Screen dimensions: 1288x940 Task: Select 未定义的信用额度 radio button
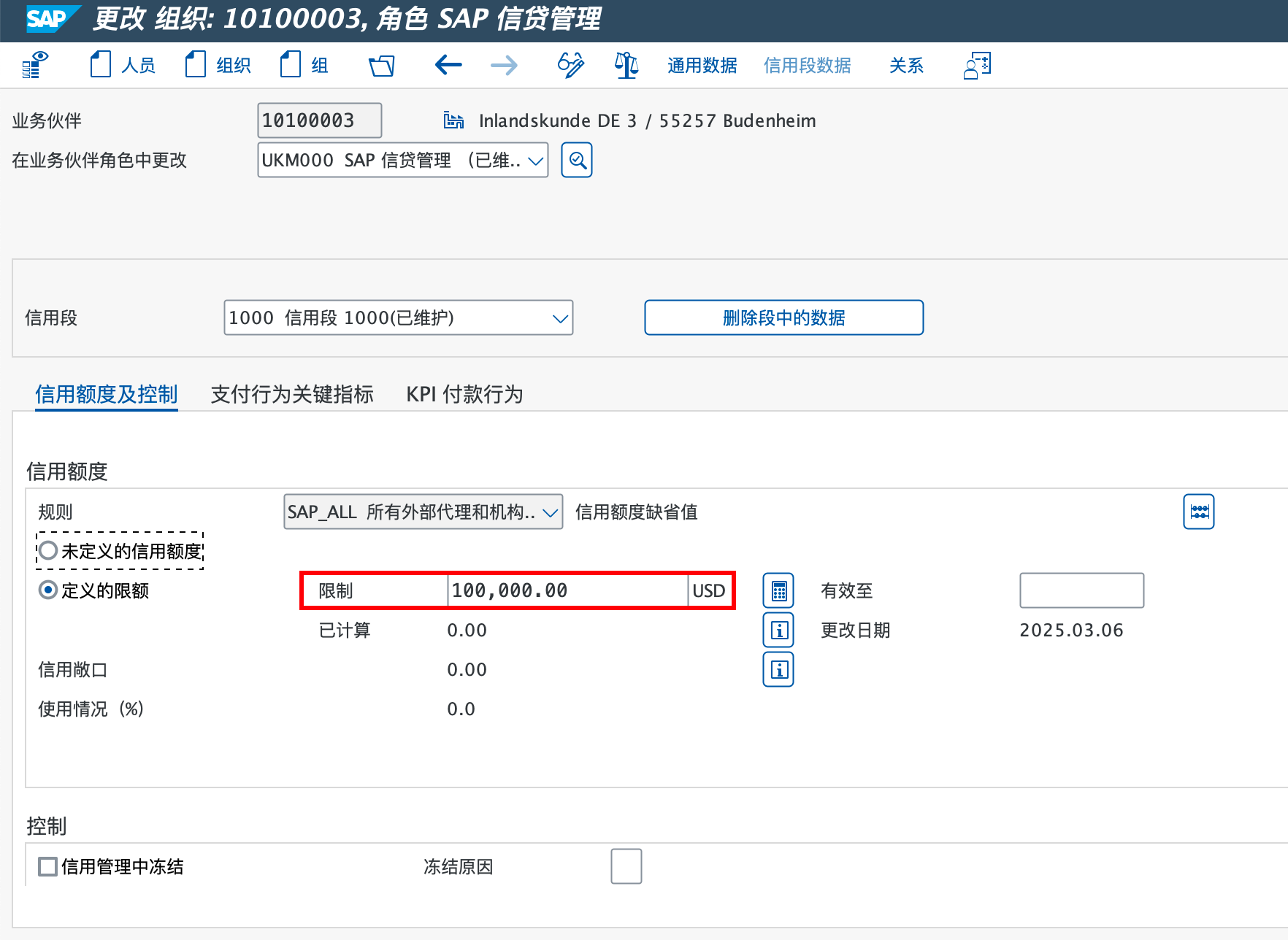[48, 550]
